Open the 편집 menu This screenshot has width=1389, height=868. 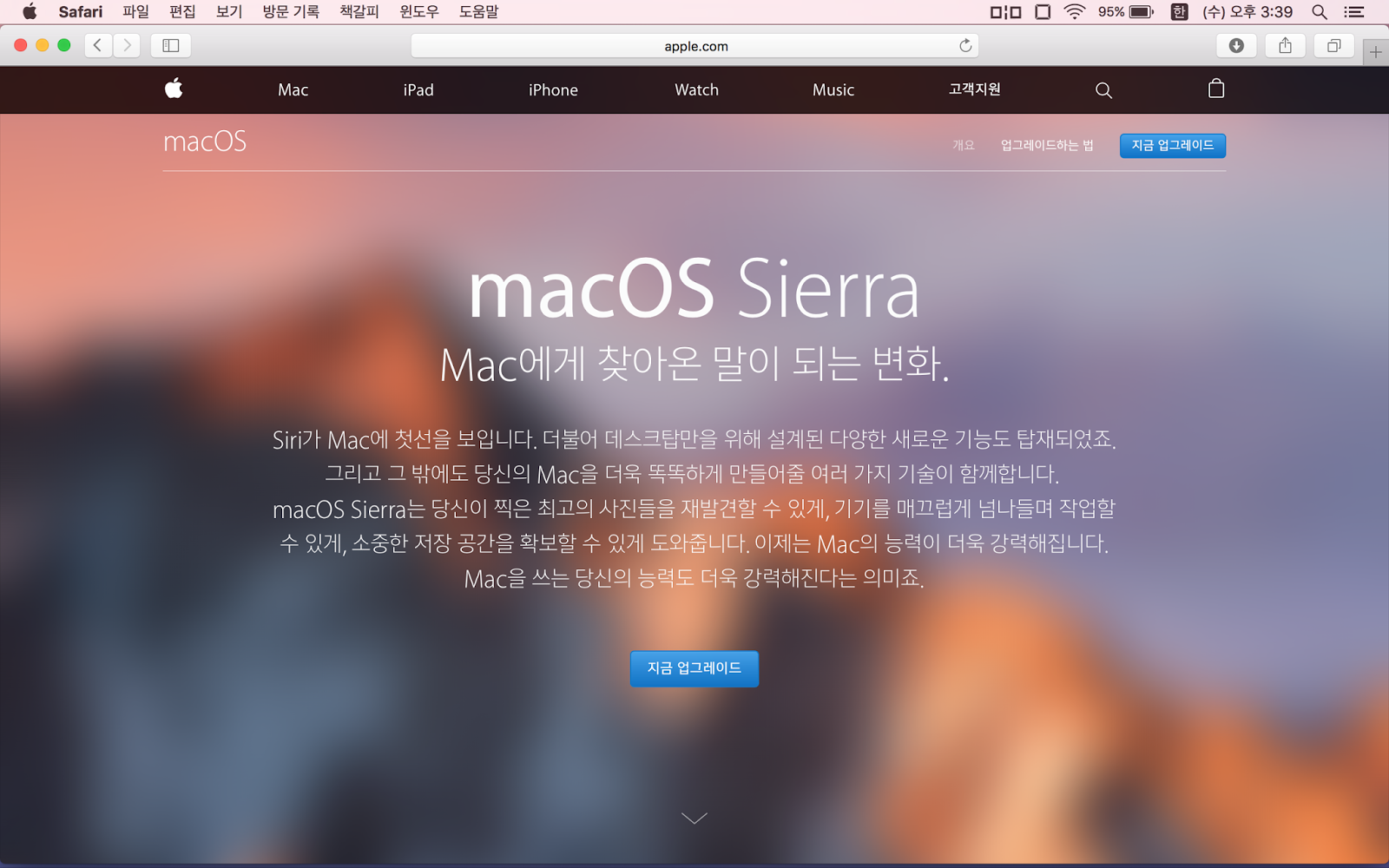click(182, 11)
